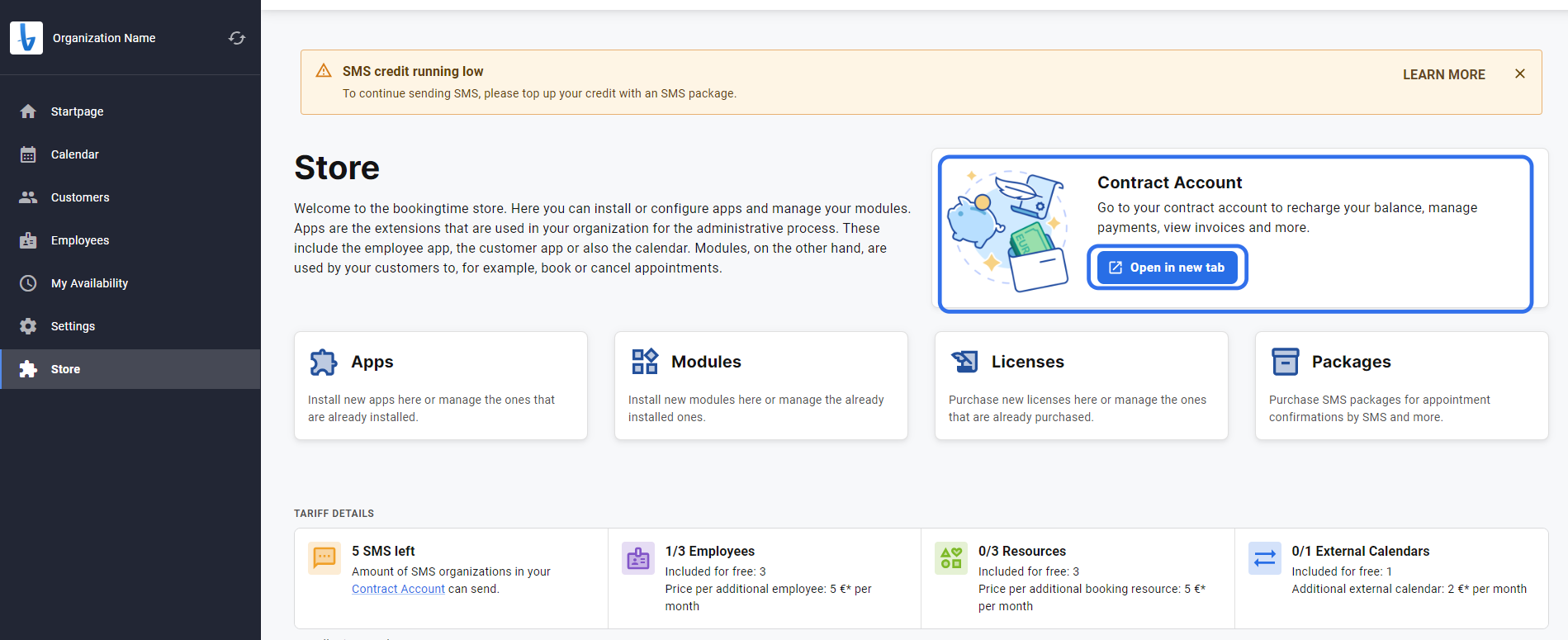The height and width of the screenshot is (640, 1568).
Task: Click the Modules grid icon
Action: 644,362
